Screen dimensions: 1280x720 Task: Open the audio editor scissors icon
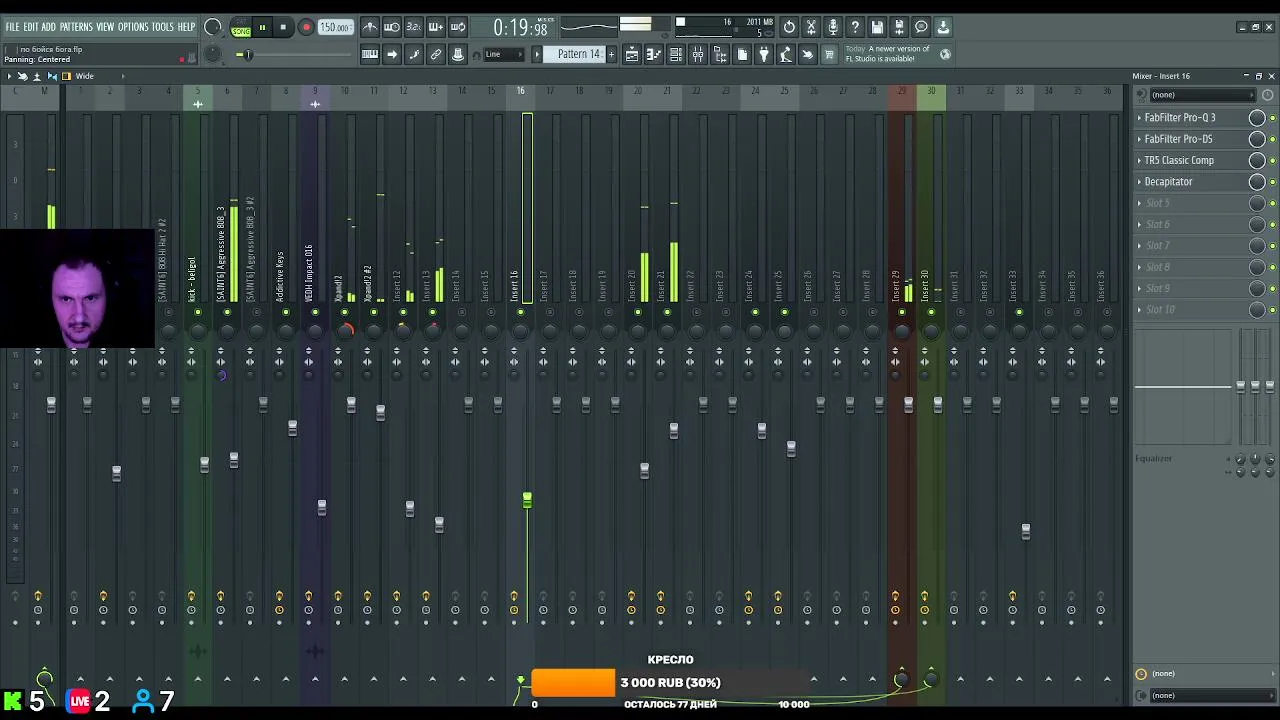click(x=811, y=27)
